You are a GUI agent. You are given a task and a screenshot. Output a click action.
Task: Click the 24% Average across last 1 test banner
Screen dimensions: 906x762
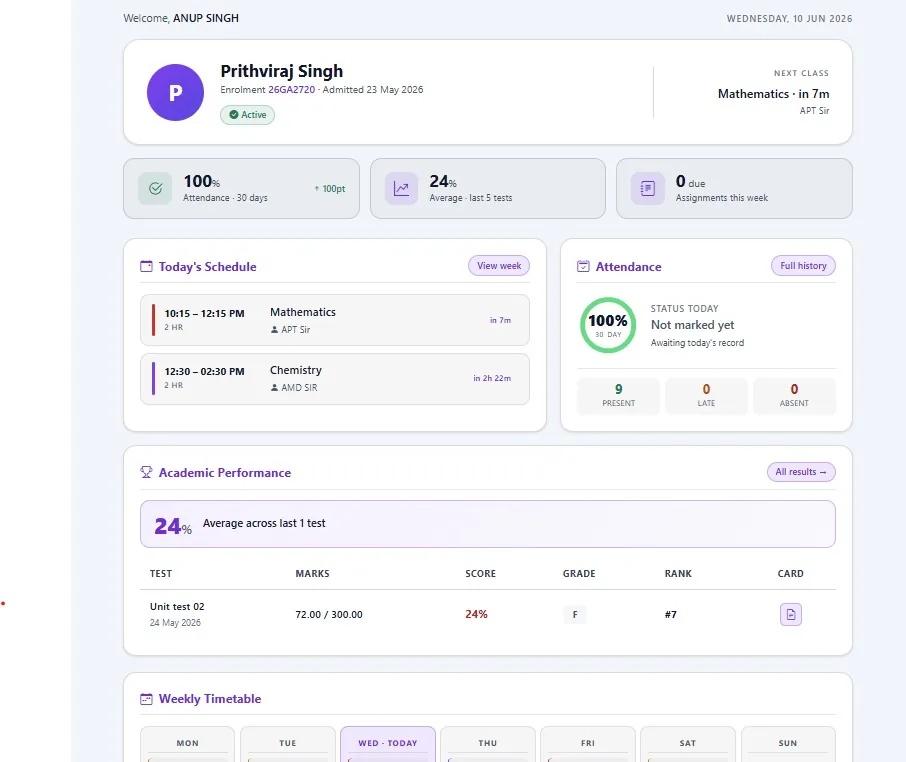pyautogui.click(x=488, y=524)
